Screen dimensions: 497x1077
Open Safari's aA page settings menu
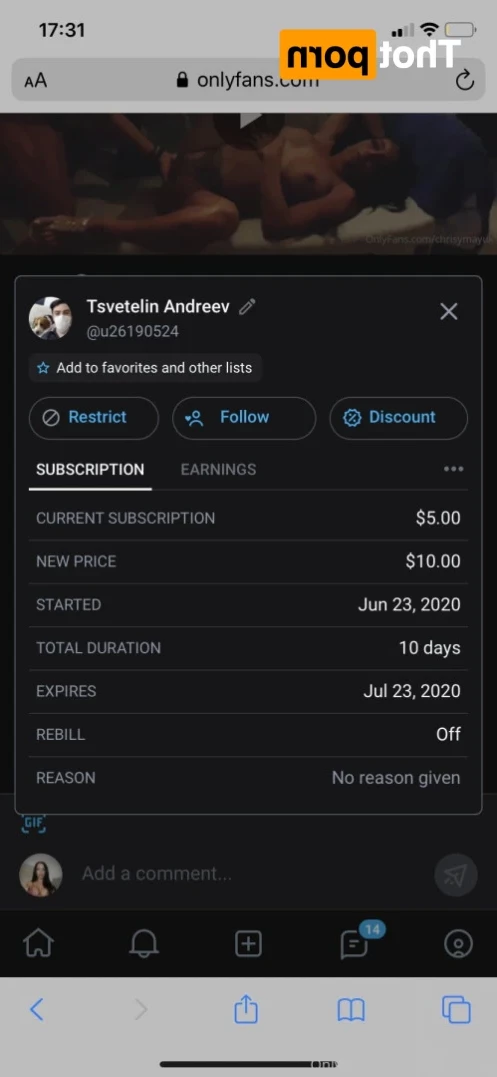click(x=36, y=80)
